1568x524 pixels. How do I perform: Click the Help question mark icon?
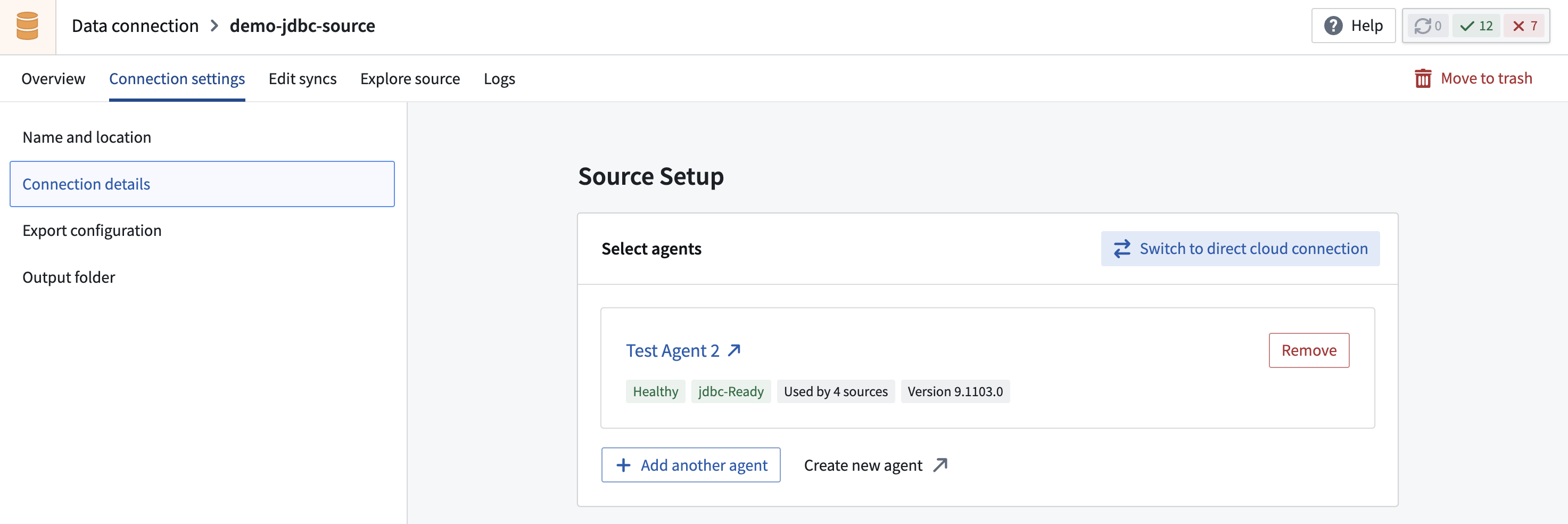1332,26
